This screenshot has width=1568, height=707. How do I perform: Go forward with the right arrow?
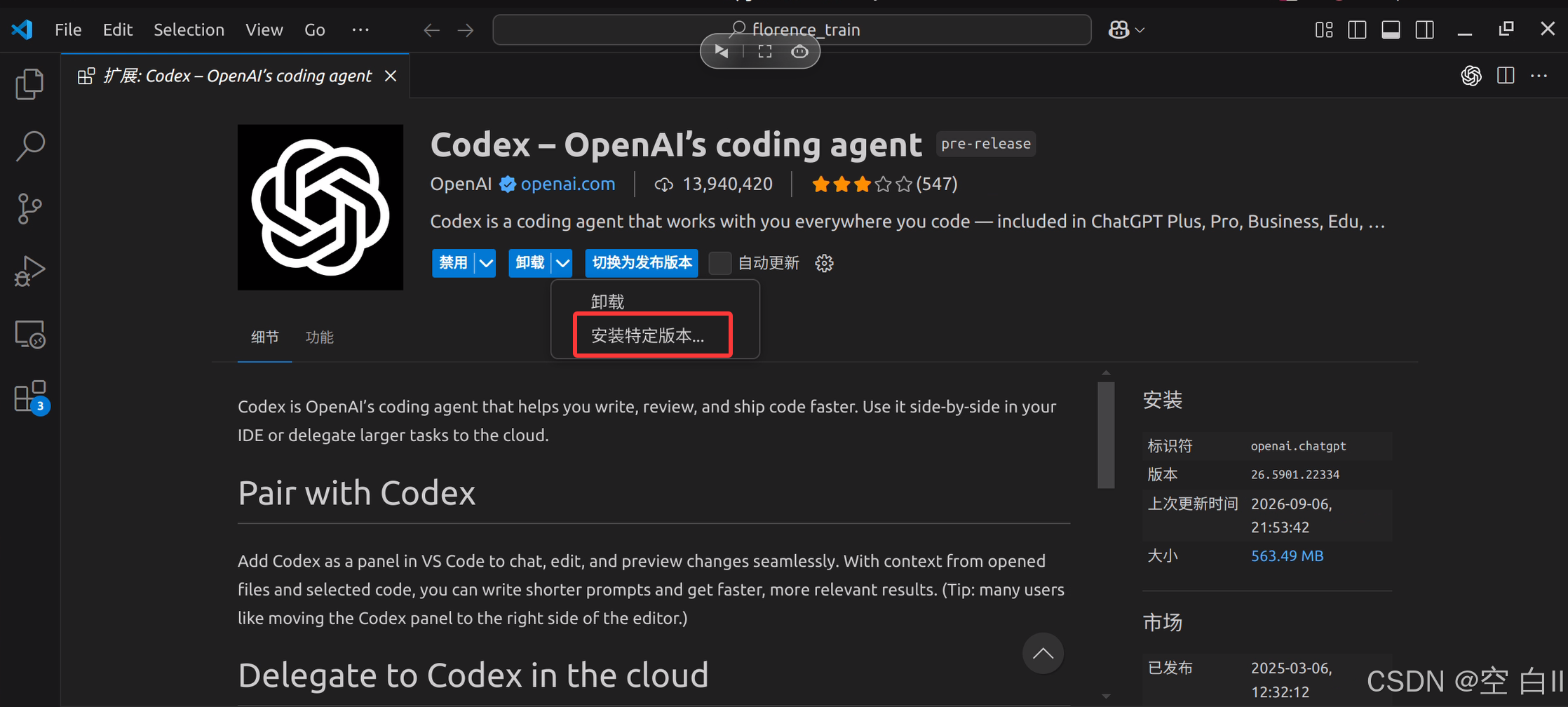466,30
